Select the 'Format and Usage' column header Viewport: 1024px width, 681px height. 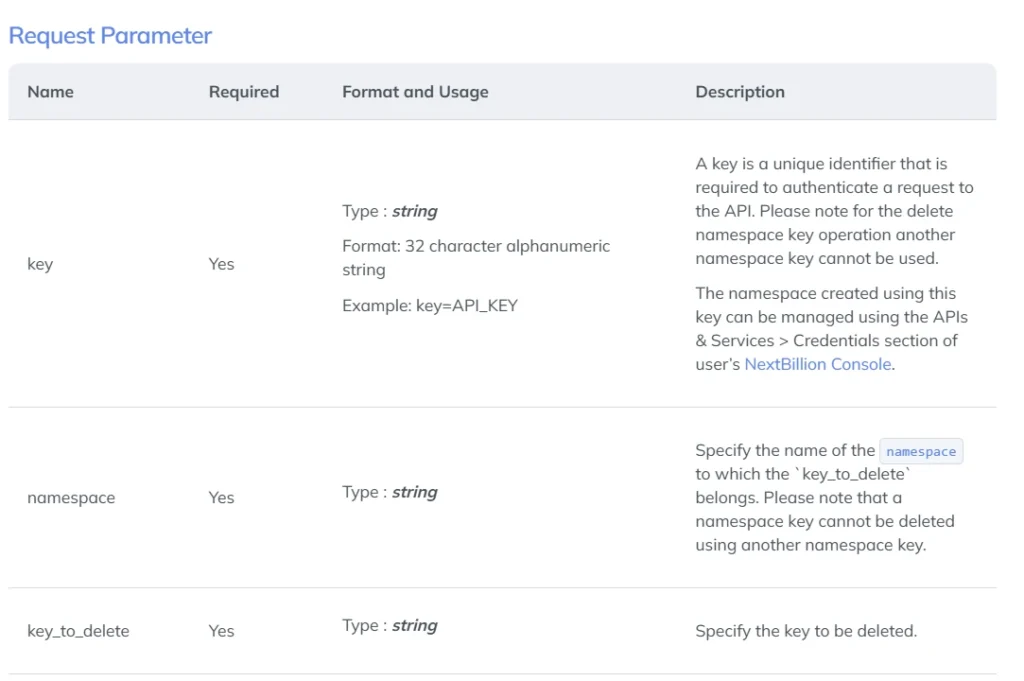coord(415,92)
